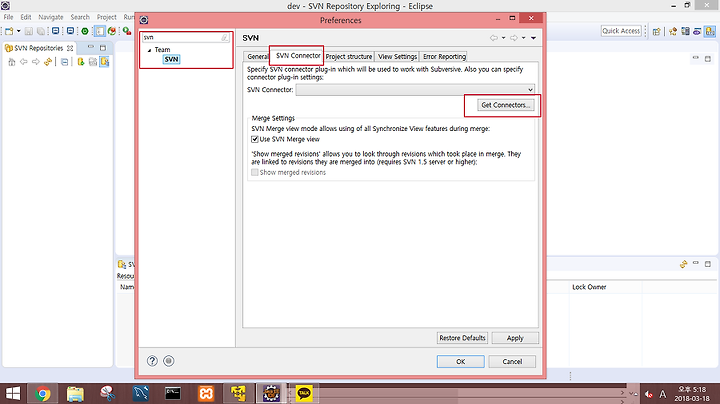Open the Edit menu in Eclipse
The width and height of the screenshot is (720, 404).
26,17
